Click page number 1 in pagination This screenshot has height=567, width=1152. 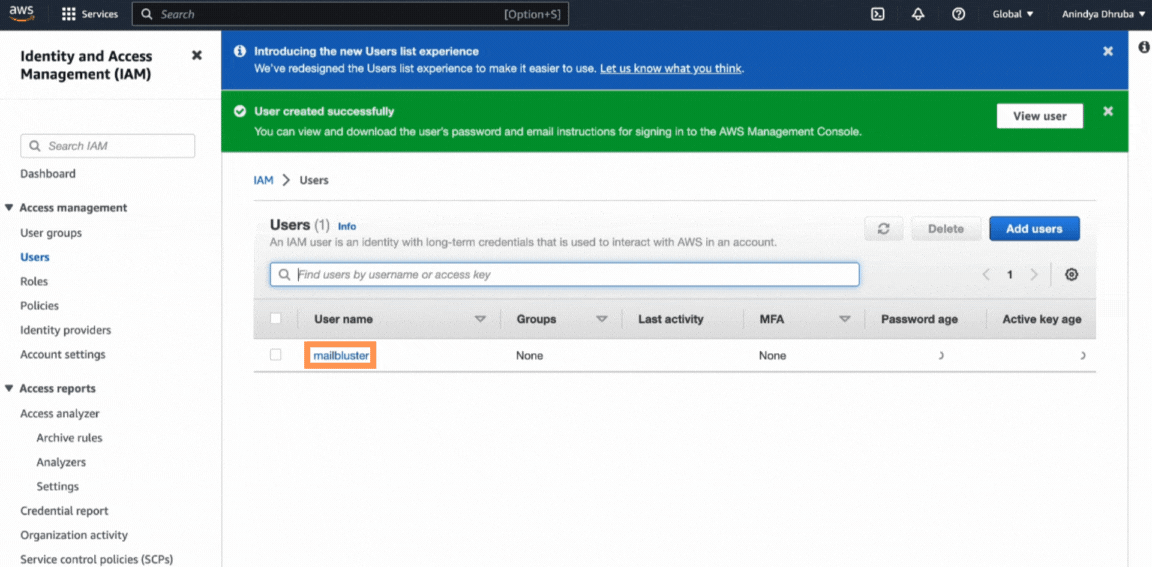(1010, 275)
